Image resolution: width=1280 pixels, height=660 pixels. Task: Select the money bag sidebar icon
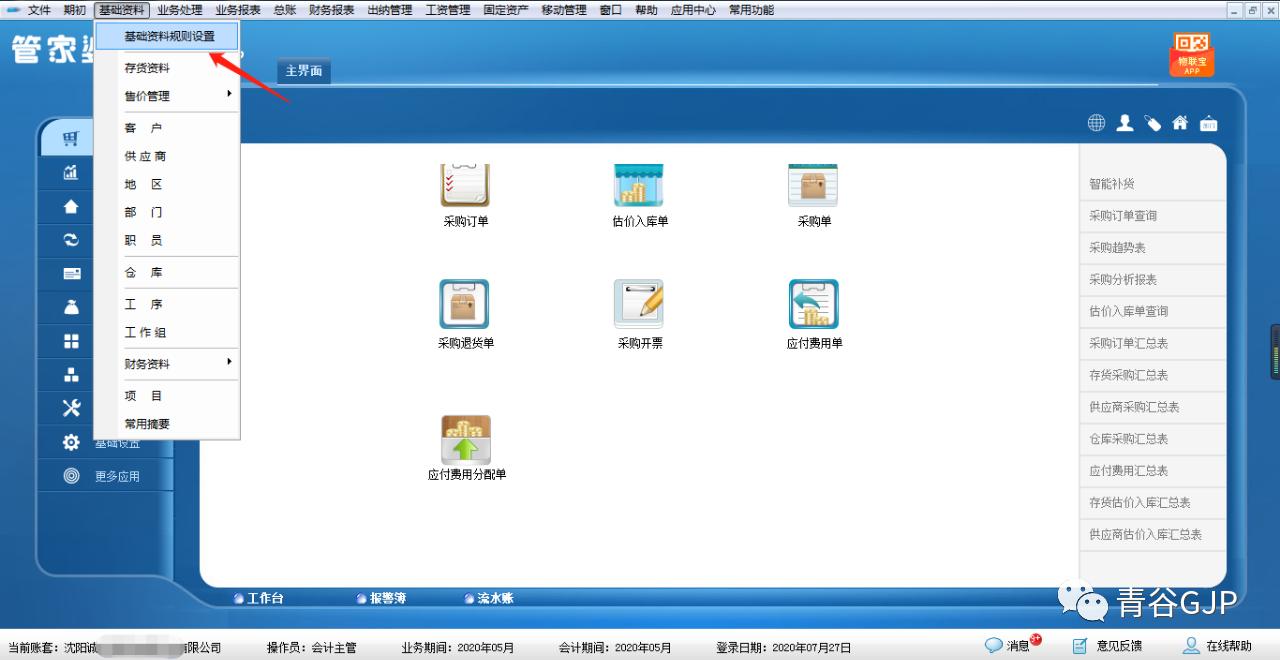71,308
